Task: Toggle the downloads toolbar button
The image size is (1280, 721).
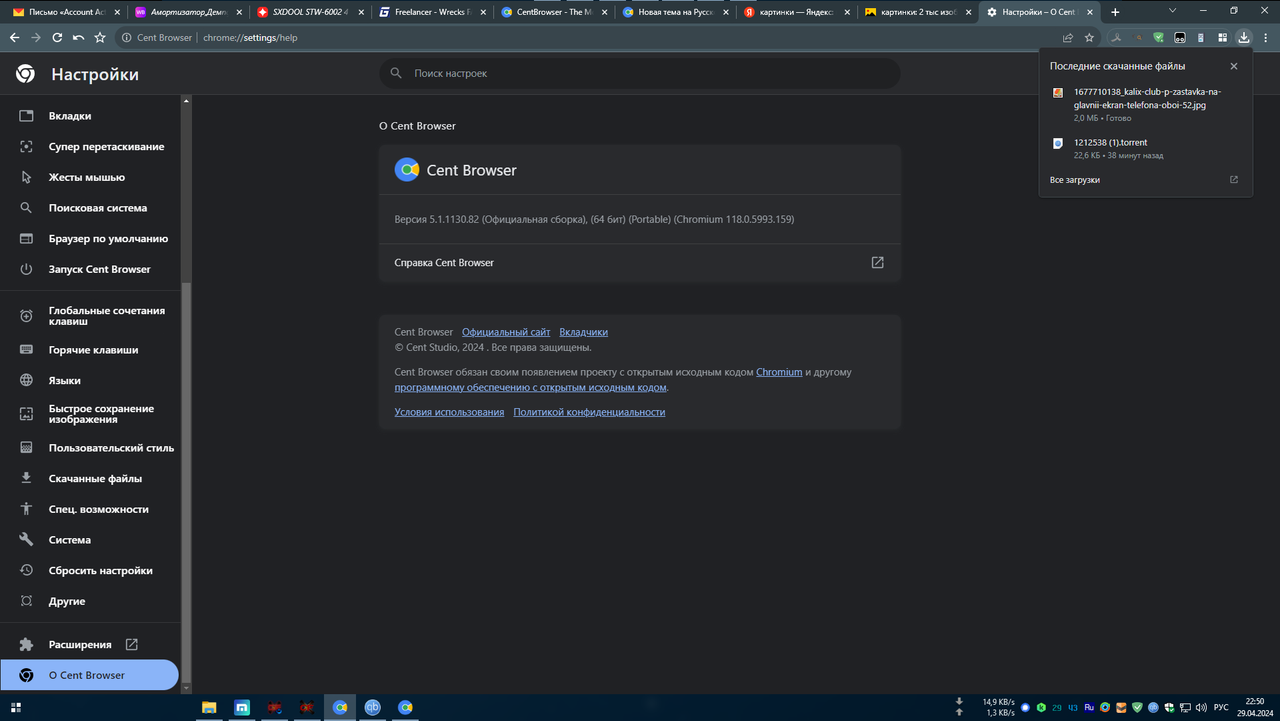Action: point(1243,37)
